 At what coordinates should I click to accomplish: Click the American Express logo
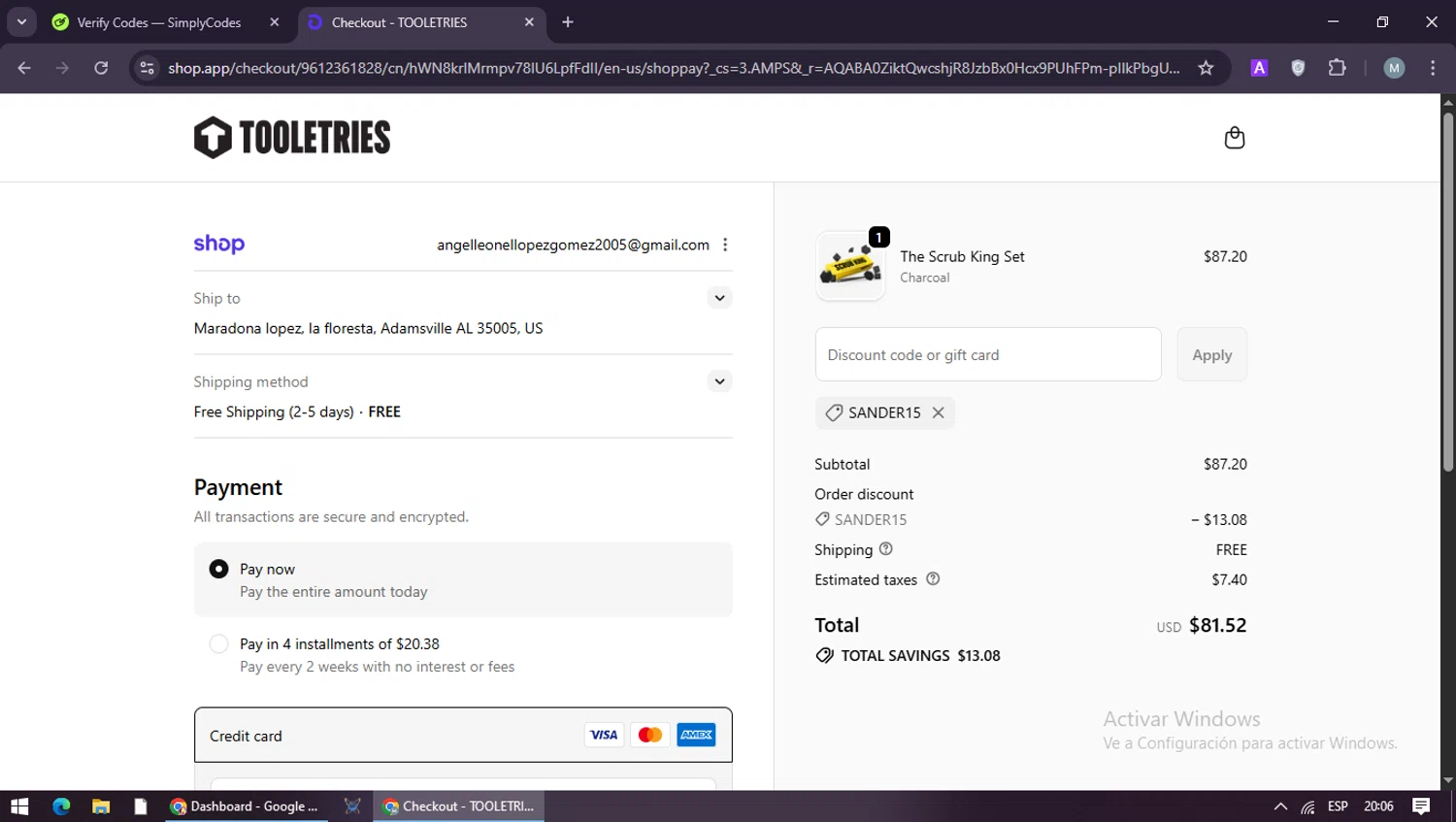pos(696,735)
